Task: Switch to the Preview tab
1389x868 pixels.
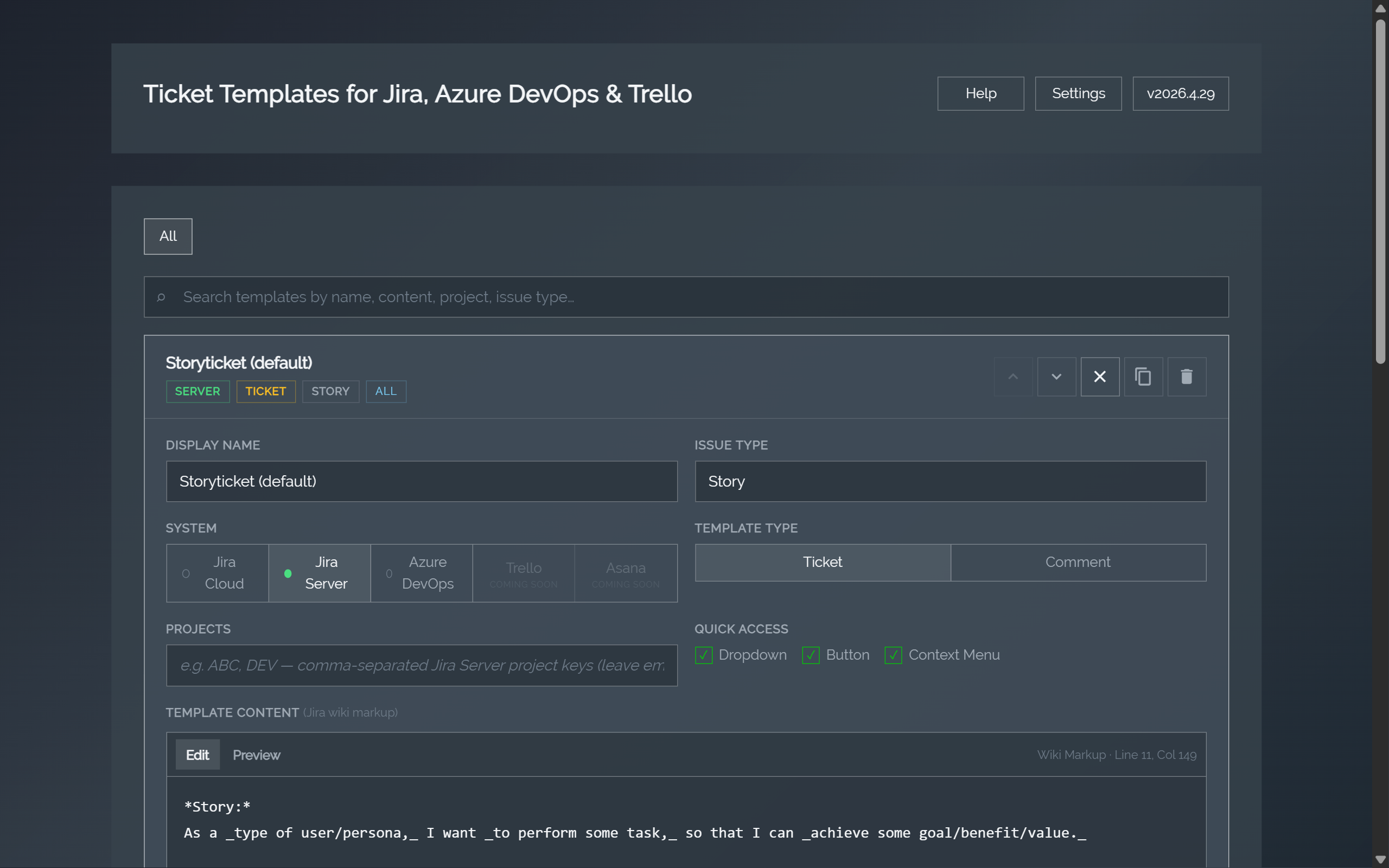Action: tap(257, 755)
